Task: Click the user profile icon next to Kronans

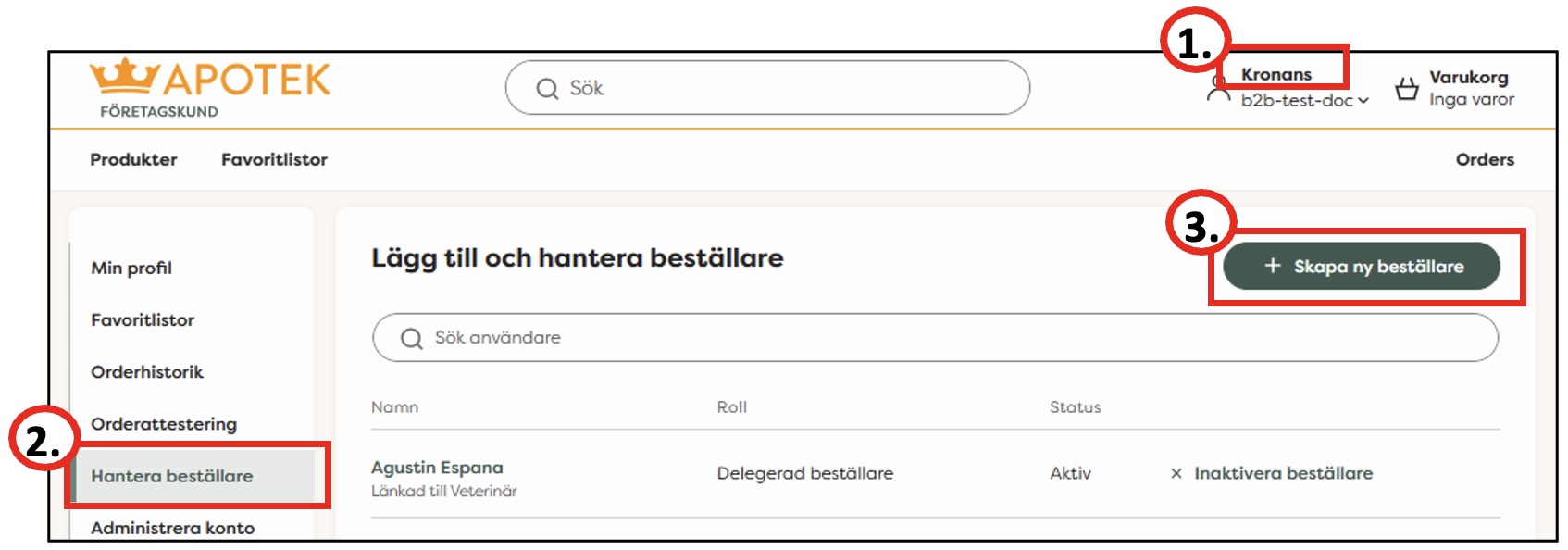Action: click(x=1218, y=90)
